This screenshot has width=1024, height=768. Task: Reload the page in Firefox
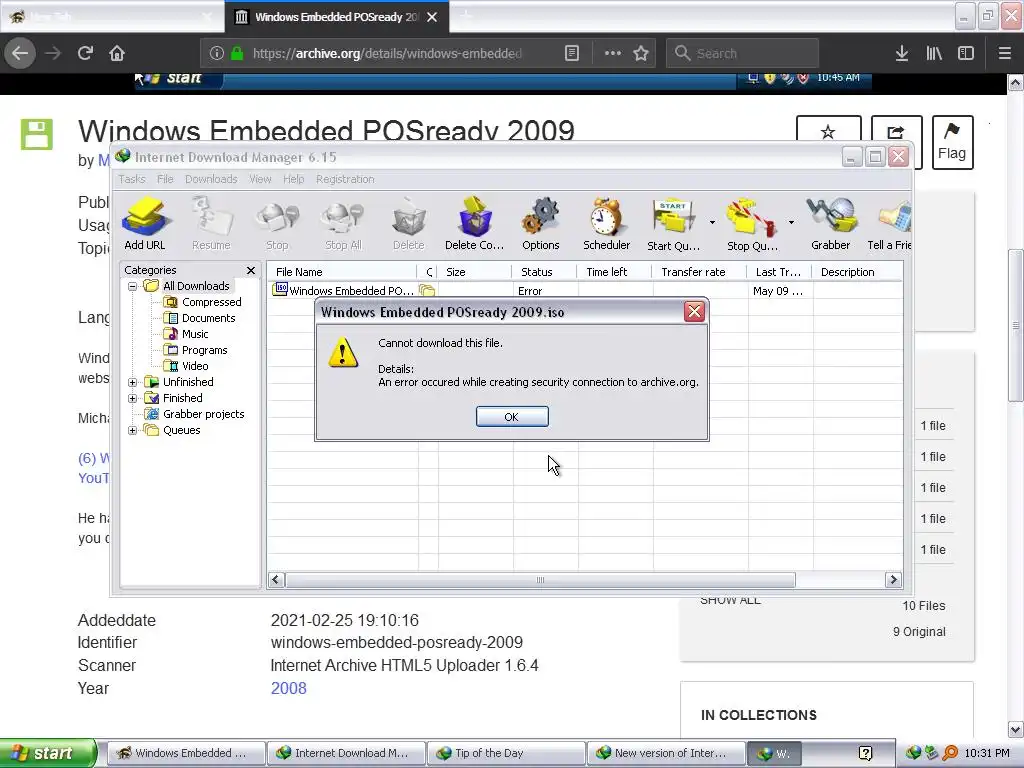86,53
